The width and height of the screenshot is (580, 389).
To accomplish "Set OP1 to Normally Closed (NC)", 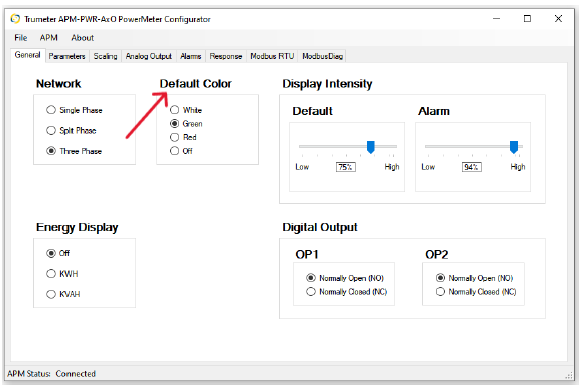I will tap(347, 292).
